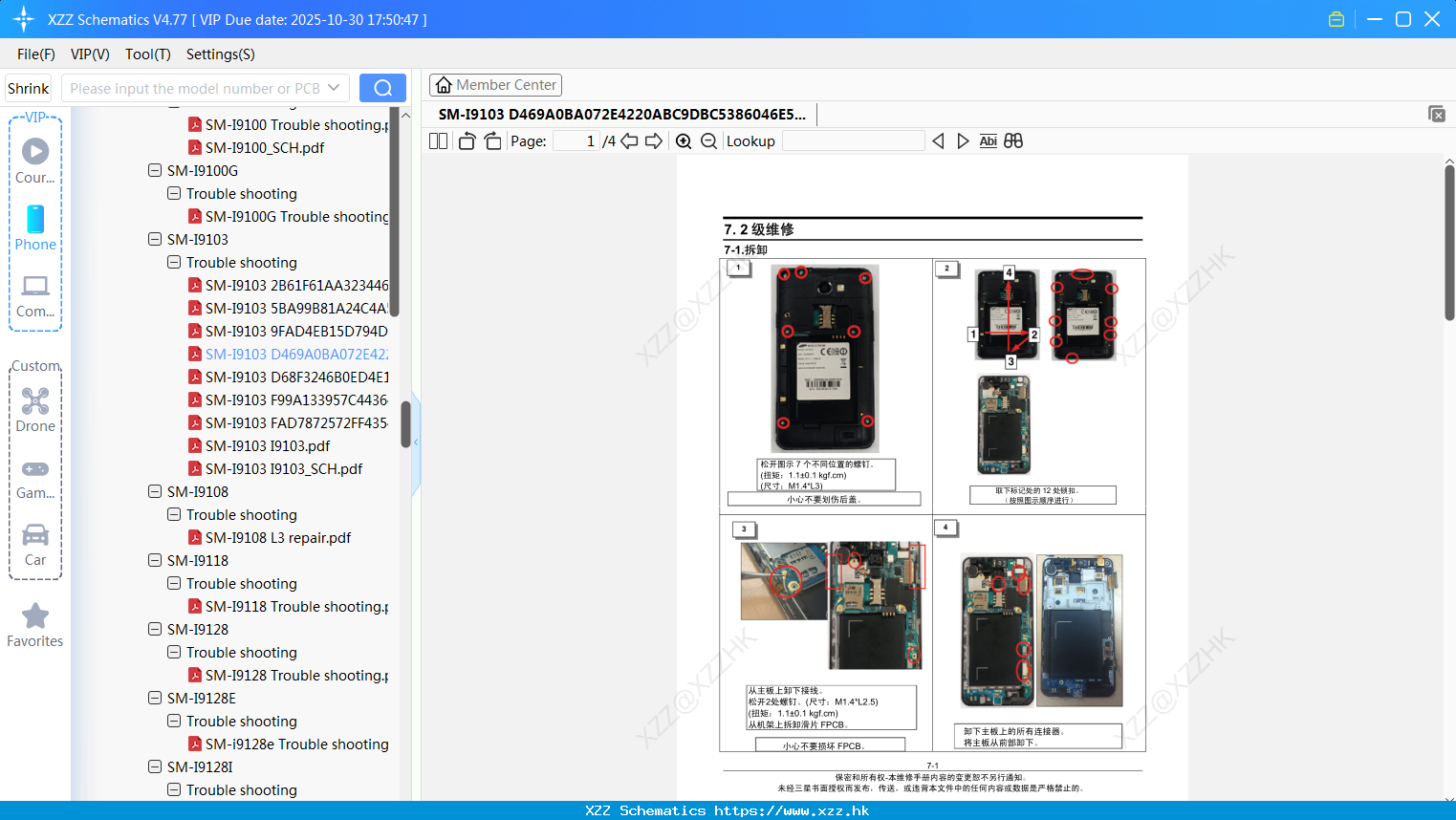This screenshot has width=1456, height=820.
Task: Open SM-I9128 Trouble shooting file
Action: click(x=296, y=675)
